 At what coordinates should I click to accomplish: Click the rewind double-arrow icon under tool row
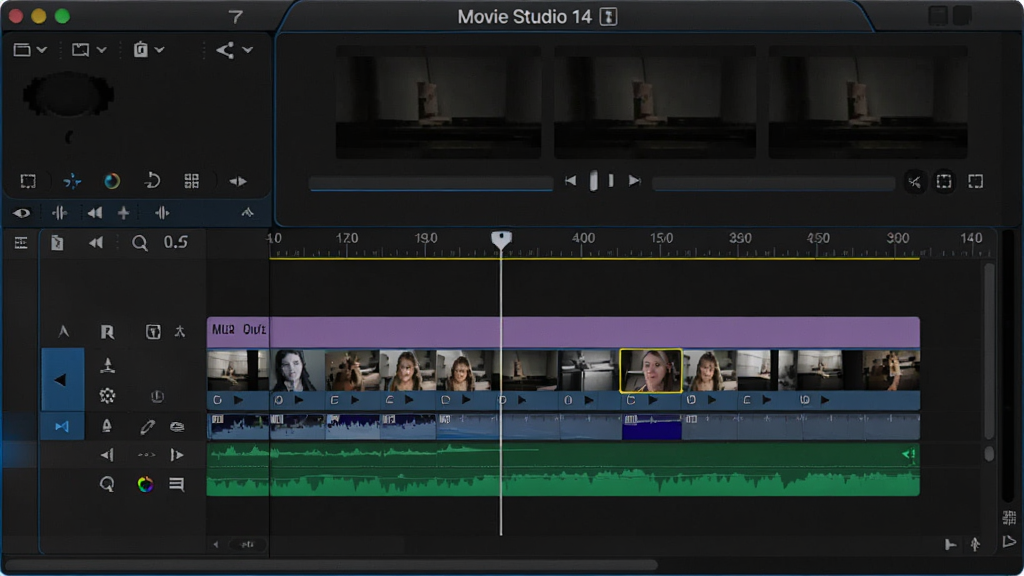[95, 213]
